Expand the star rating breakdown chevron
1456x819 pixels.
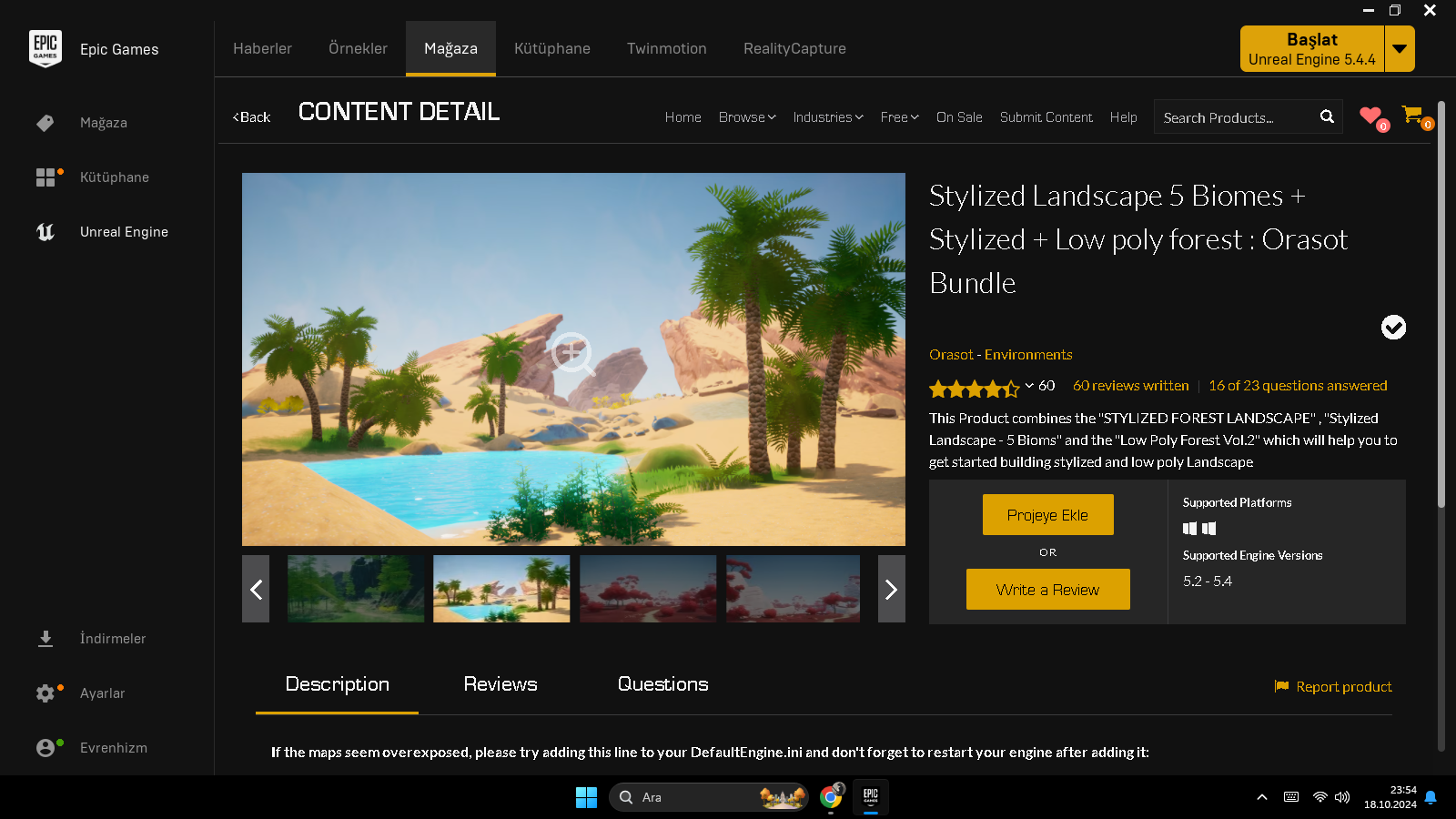tap(1029, 386)
